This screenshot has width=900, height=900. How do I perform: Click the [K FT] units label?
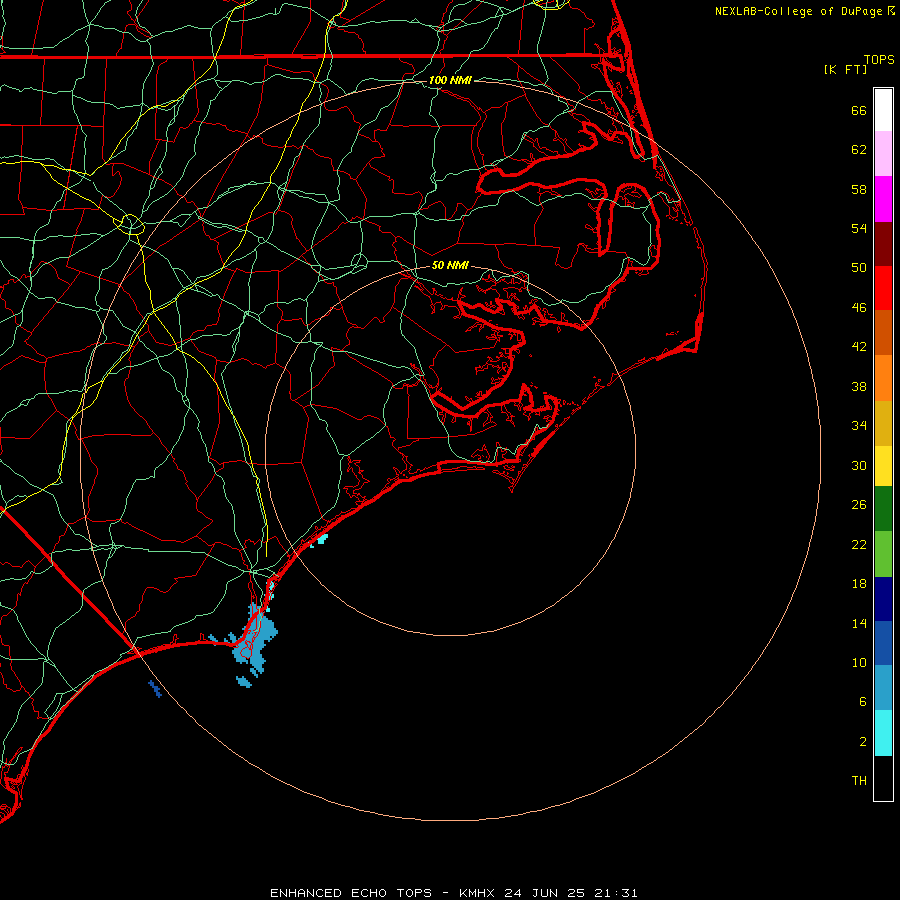coord(845,69)
